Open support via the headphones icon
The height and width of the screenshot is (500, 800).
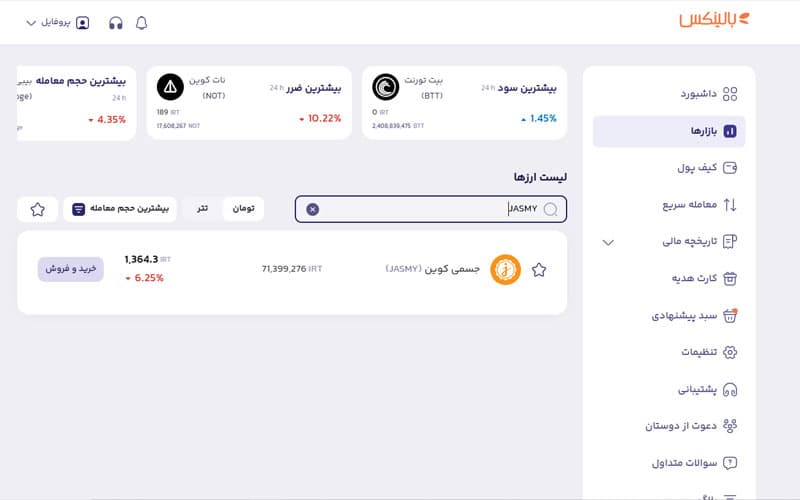[x=116, y=22]
